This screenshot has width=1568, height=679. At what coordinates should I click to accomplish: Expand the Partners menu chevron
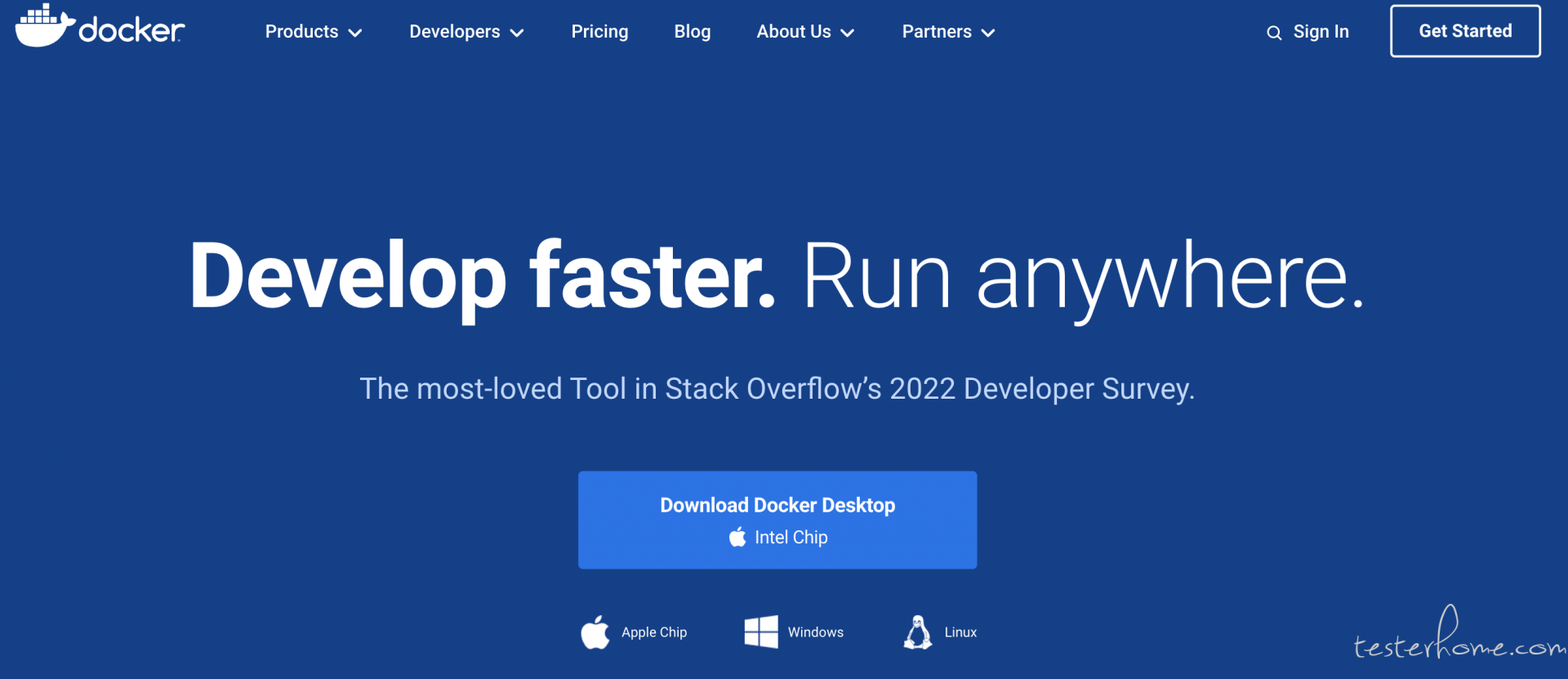click(988, 33)
